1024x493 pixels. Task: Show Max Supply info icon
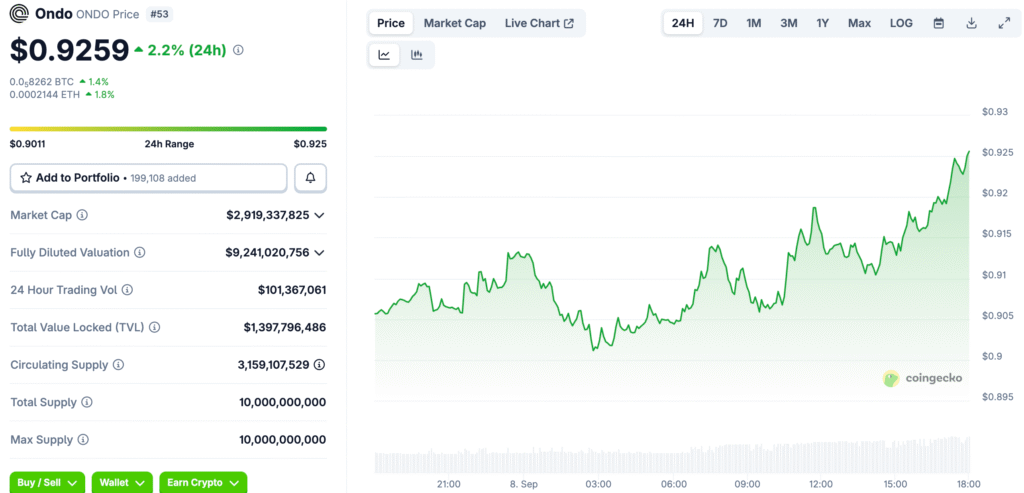(82, 440)
